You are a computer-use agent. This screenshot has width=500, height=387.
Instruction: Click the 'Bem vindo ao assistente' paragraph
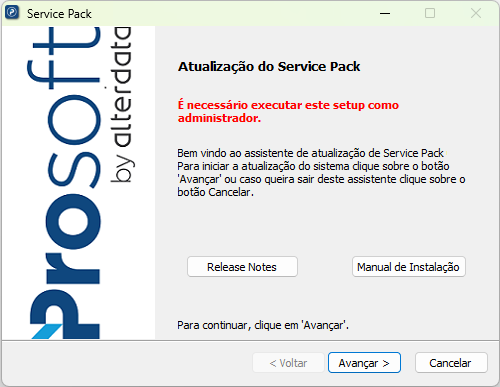[x=321, y=173]
